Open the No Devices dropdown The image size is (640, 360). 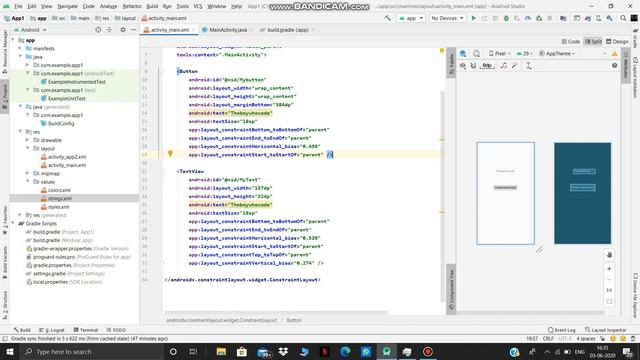point(447,18)
